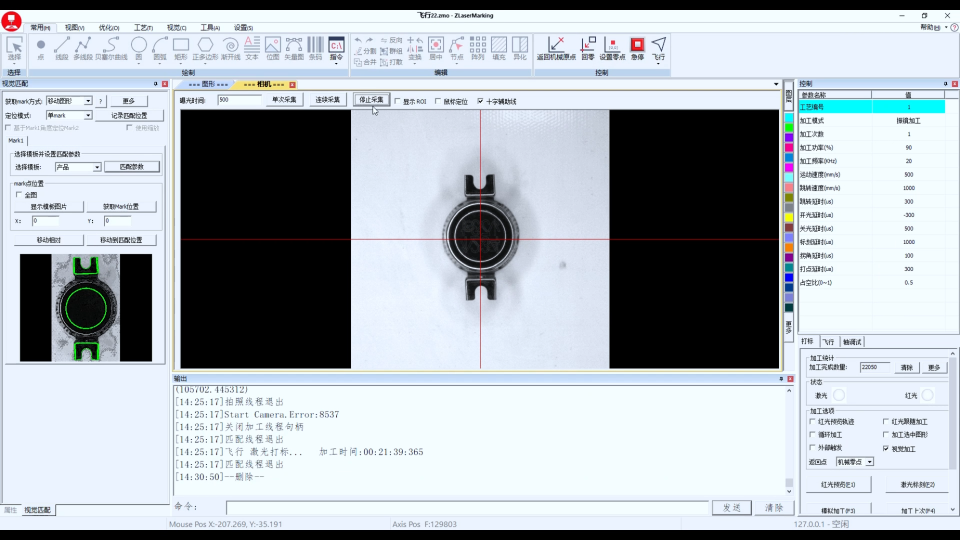Click 返回机械原点 return-to-origin icon

click(556, 49)
